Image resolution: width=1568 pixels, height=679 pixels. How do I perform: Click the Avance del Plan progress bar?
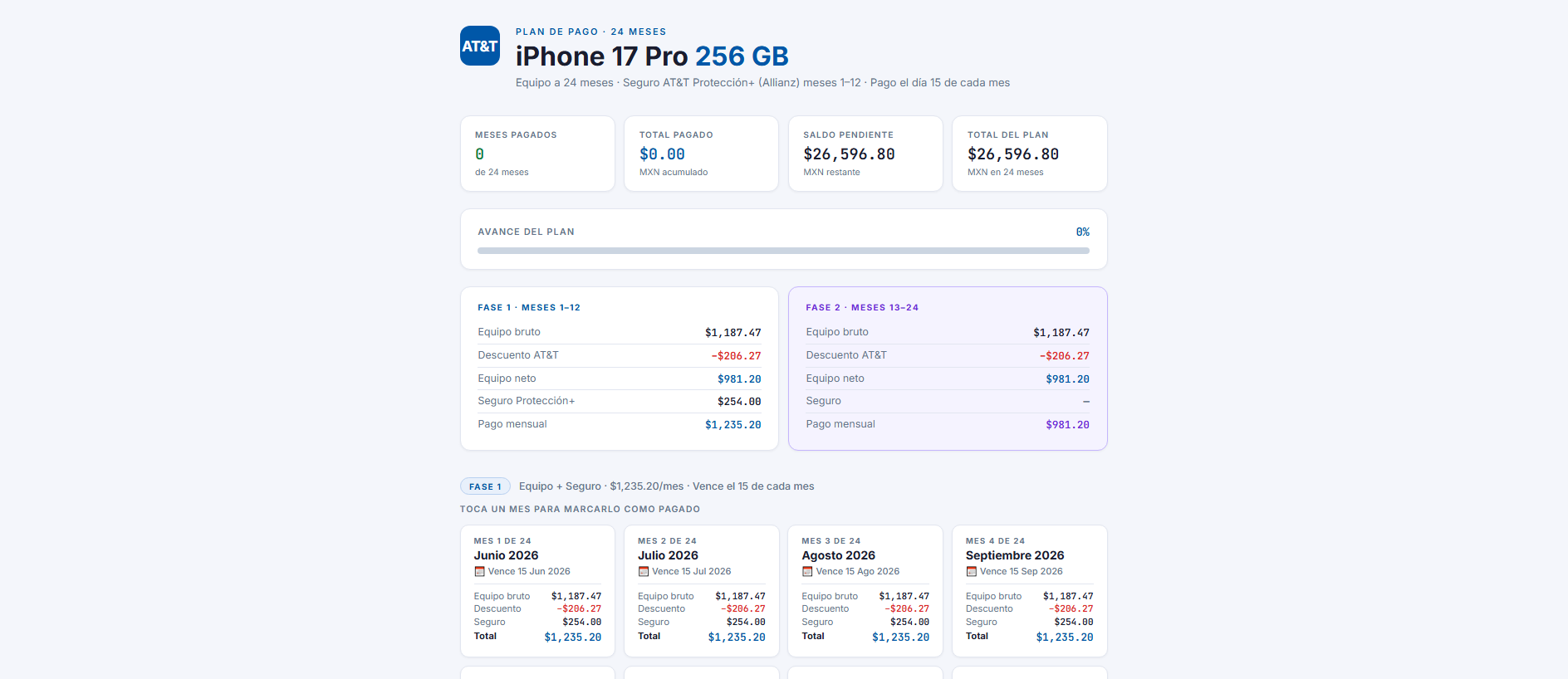click(x=783, y=251)
